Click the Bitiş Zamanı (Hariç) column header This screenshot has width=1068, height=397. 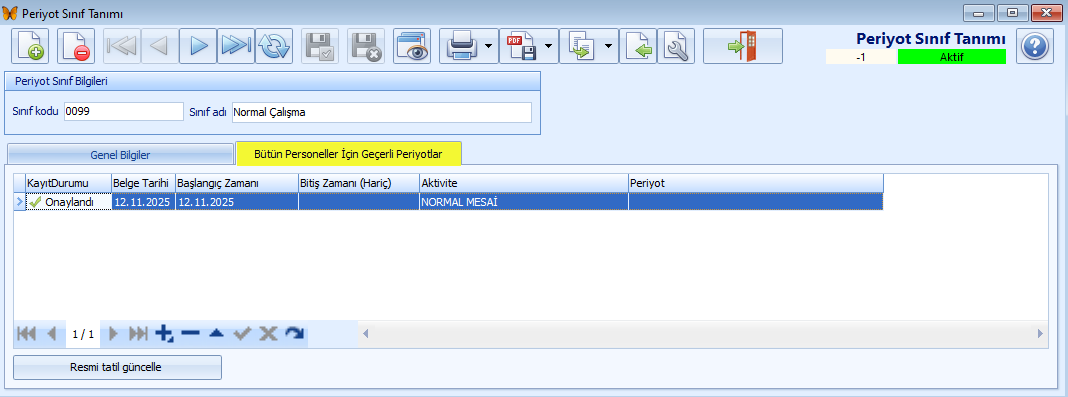click(358, 183)
